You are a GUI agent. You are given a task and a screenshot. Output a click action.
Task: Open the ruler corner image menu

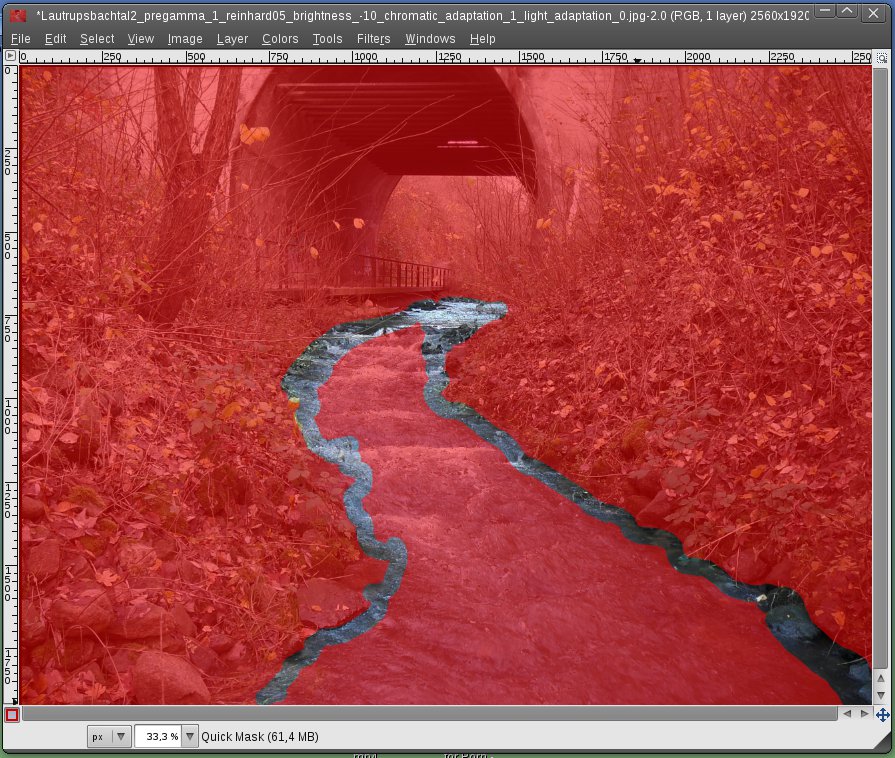[10, 58]
